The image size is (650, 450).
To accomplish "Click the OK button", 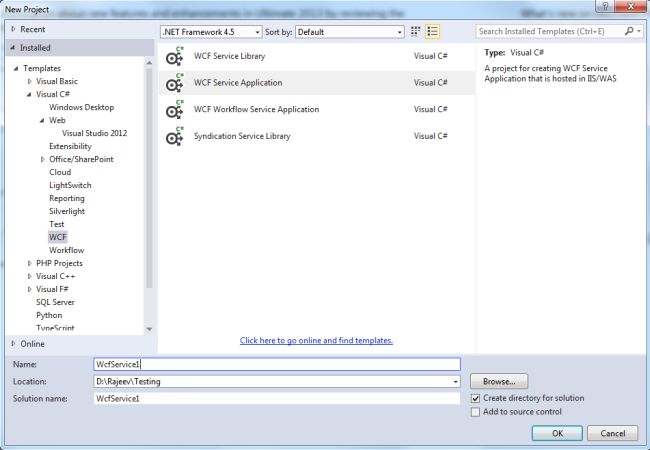I will click(557, 433).
